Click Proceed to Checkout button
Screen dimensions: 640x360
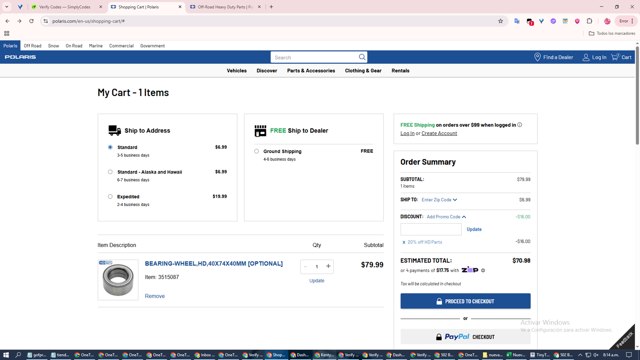point(465,301)
